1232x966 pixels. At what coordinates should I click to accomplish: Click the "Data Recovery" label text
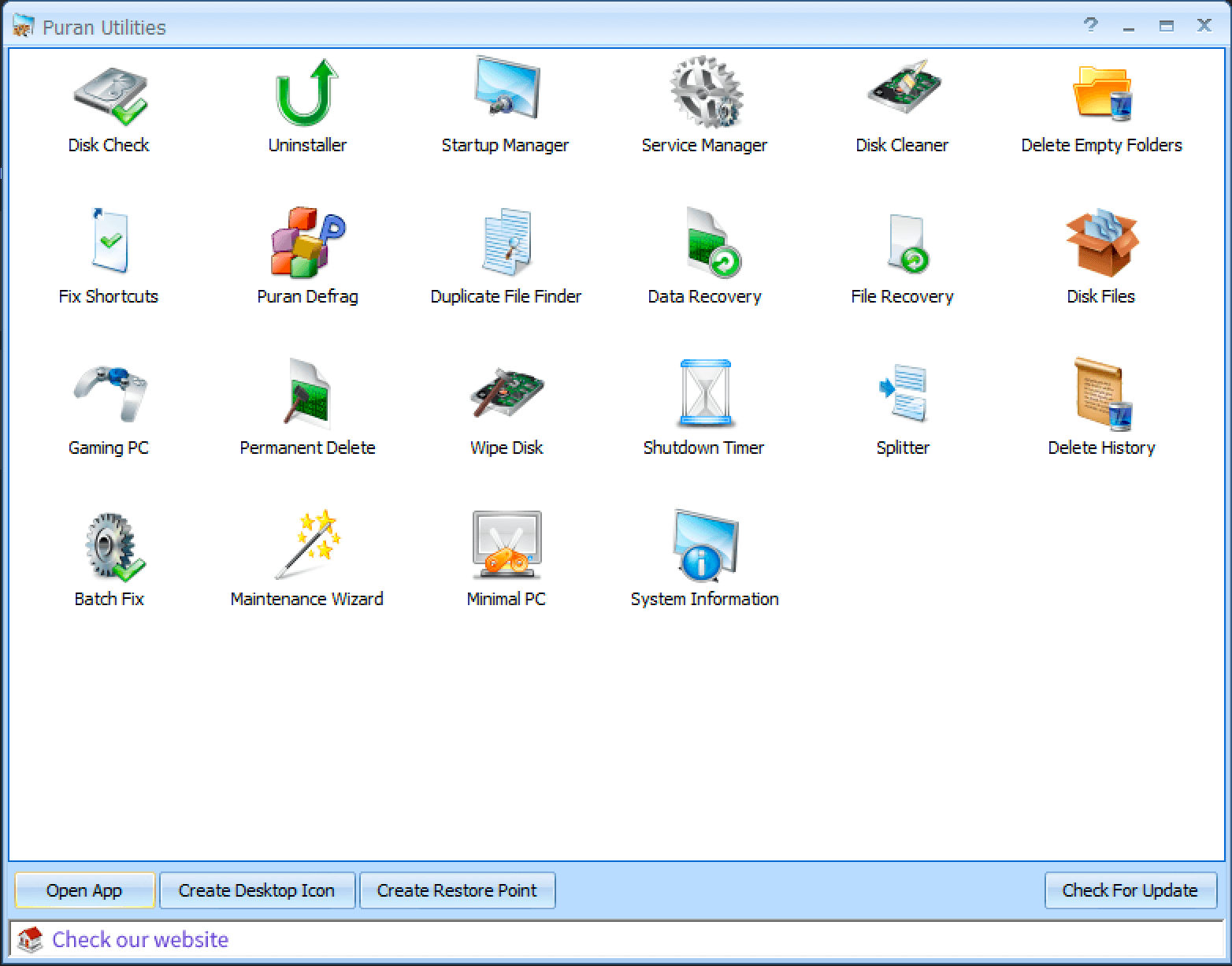705,296
